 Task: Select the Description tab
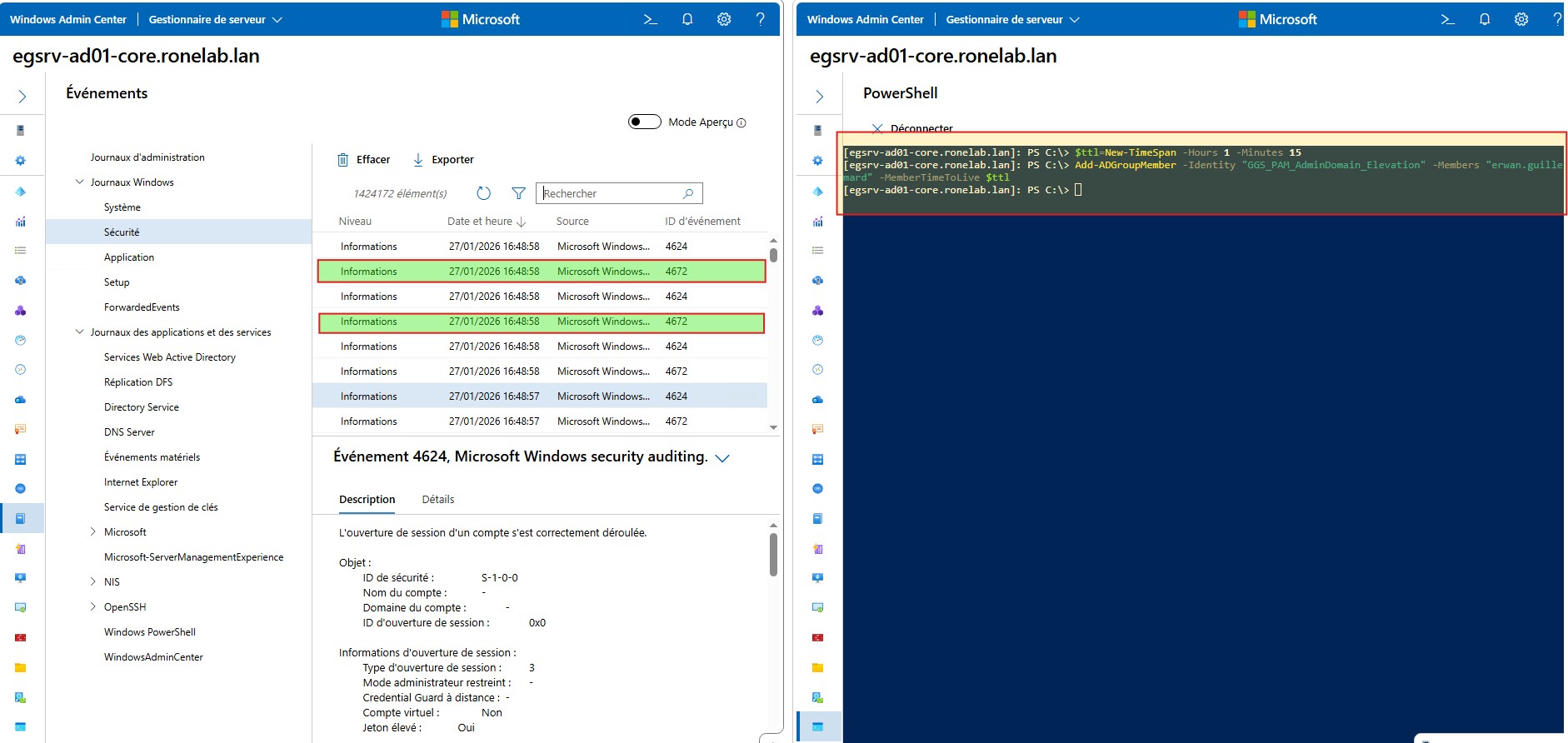point(367,499)
